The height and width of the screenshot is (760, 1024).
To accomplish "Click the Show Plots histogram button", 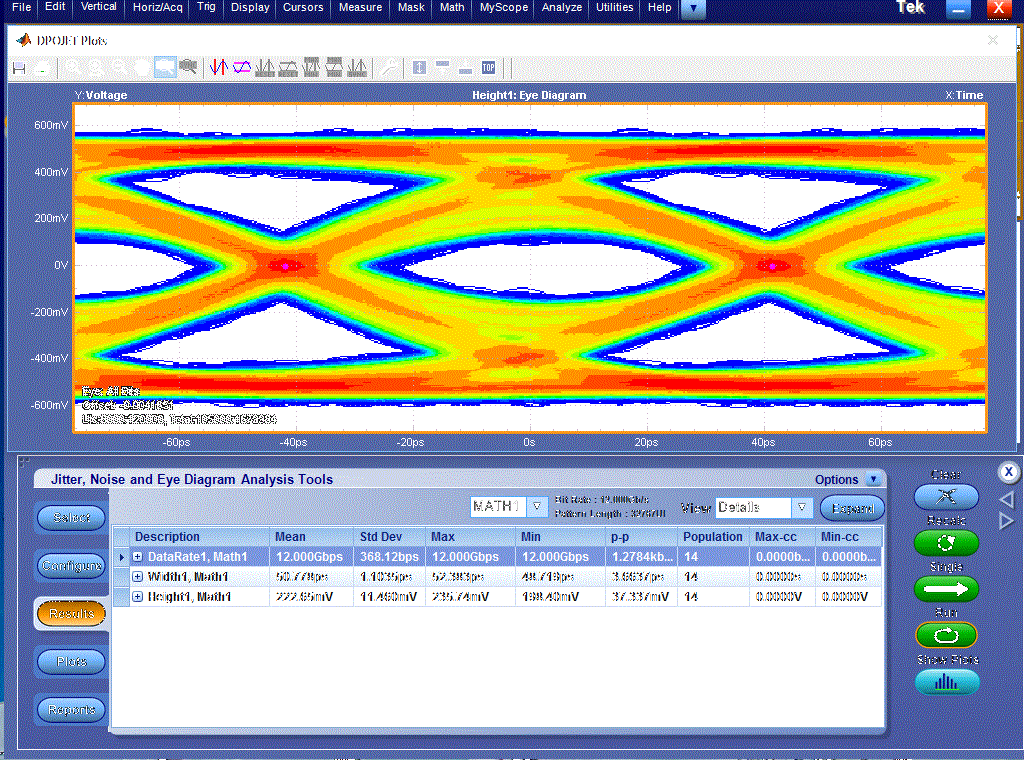I will [946, 683].
